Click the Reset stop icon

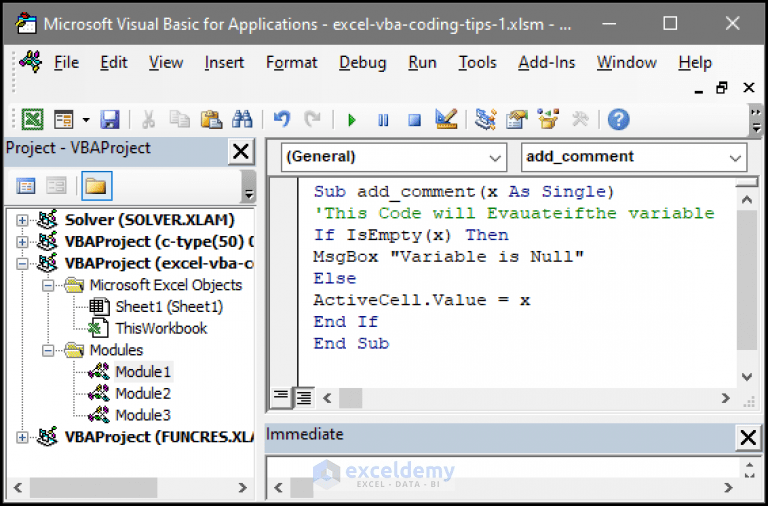pyautogui.click(x=414, y=120)
